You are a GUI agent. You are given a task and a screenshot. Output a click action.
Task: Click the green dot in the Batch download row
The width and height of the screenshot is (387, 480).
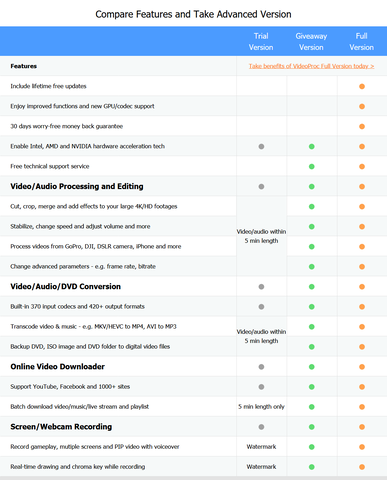[x=312, y=407]
